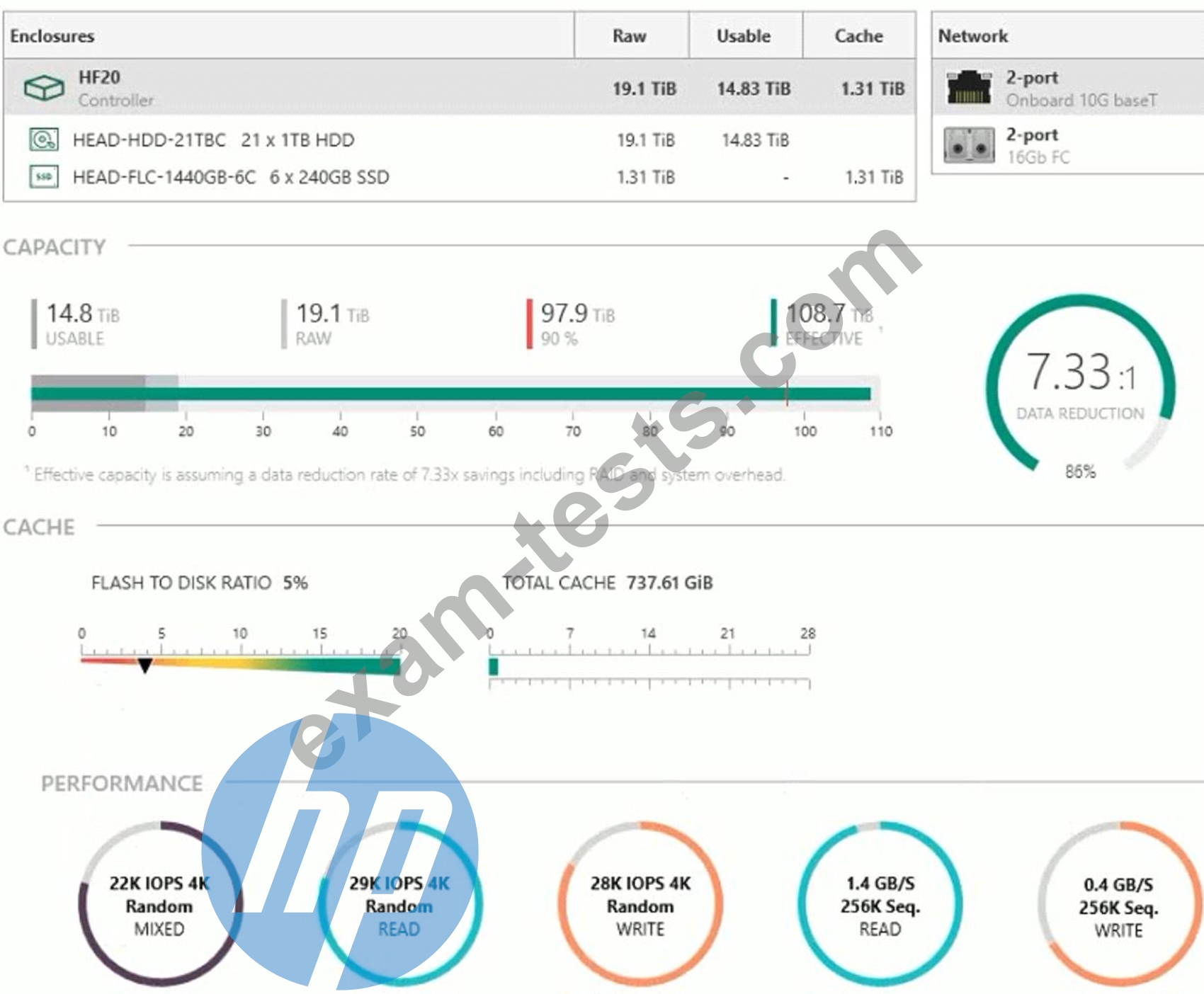Click the green capacity bar

451,394
